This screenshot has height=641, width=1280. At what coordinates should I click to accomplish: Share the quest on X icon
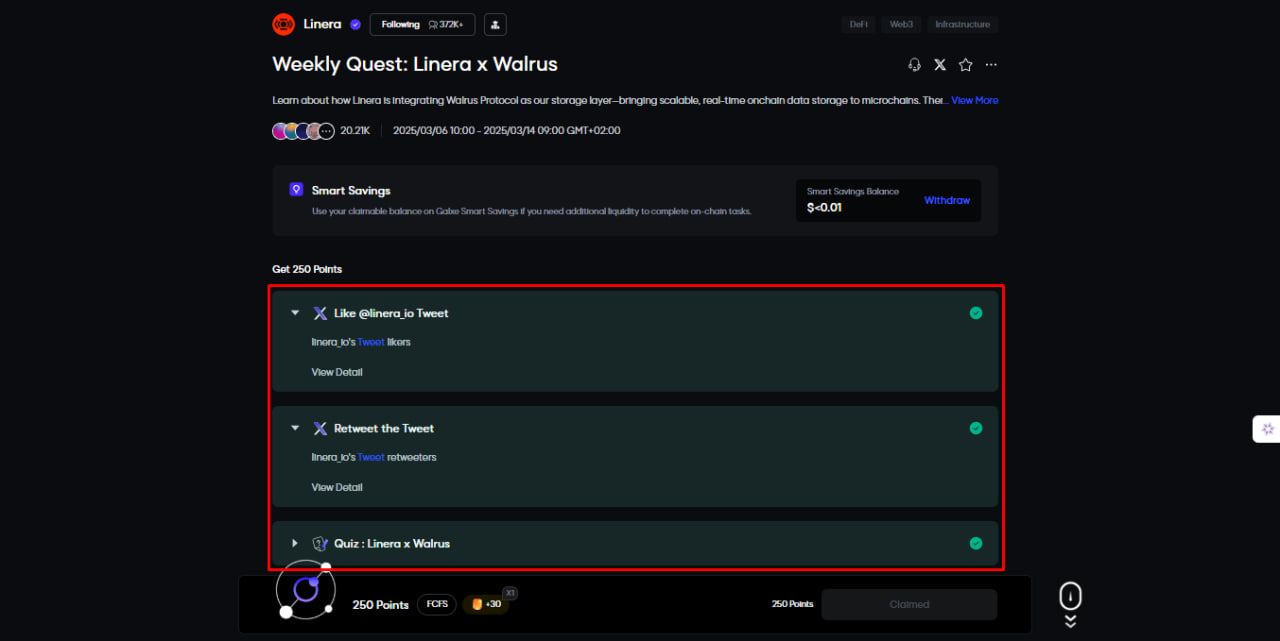click(x=940, y=64)
